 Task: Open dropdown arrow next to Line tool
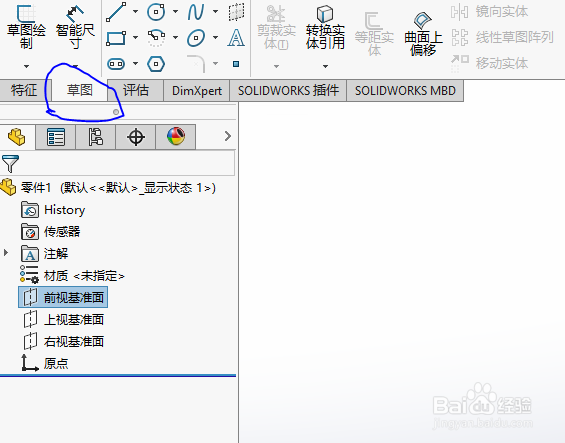click(x=135, y=12)
